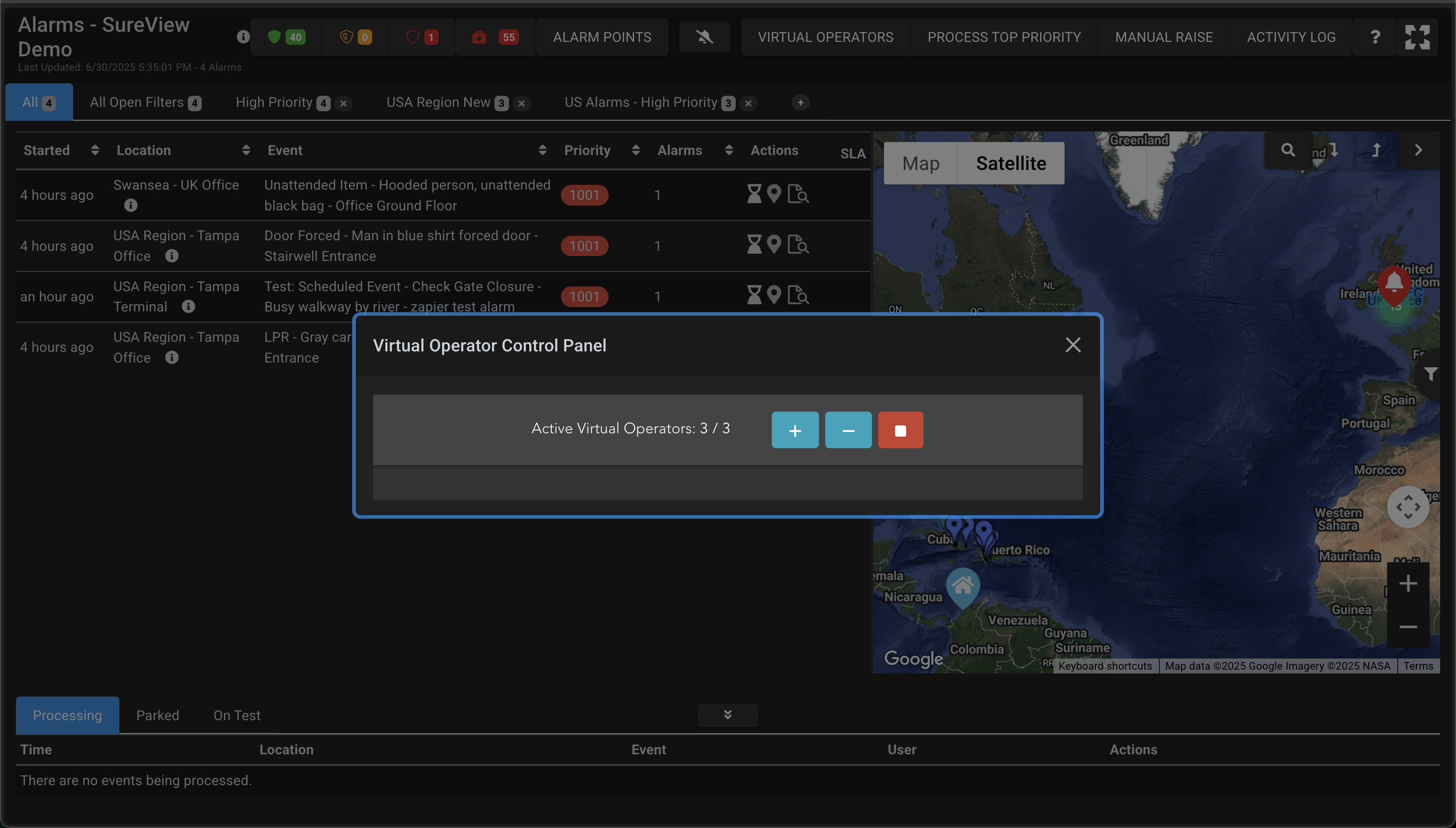Open map filter funnel icon
1456x828 pixels.
(x=1430, y=374)
